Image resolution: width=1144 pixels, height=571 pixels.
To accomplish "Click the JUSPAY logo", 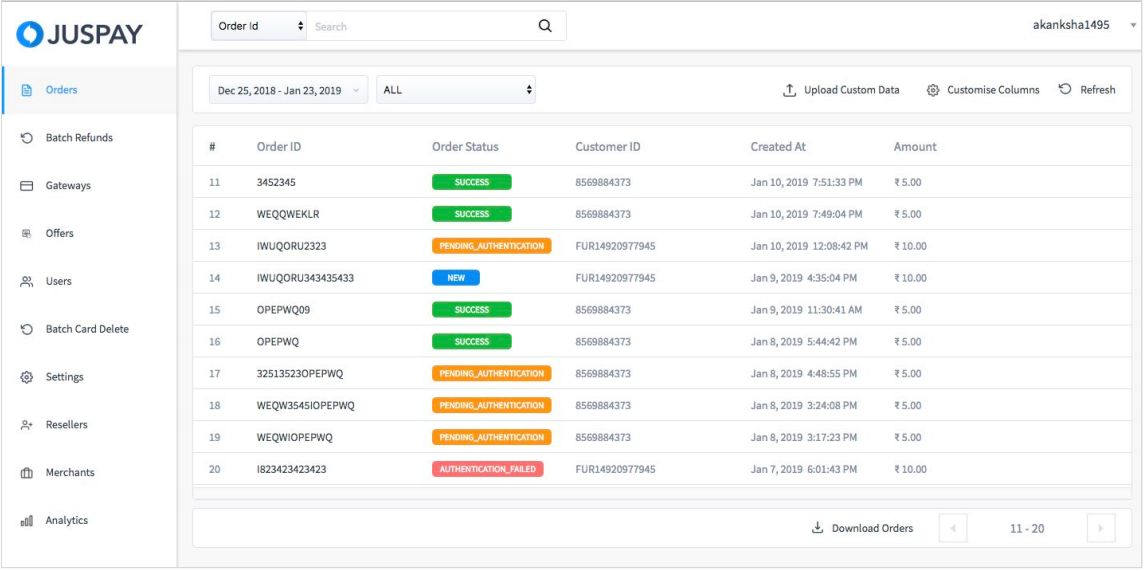I will coord(80,34).
